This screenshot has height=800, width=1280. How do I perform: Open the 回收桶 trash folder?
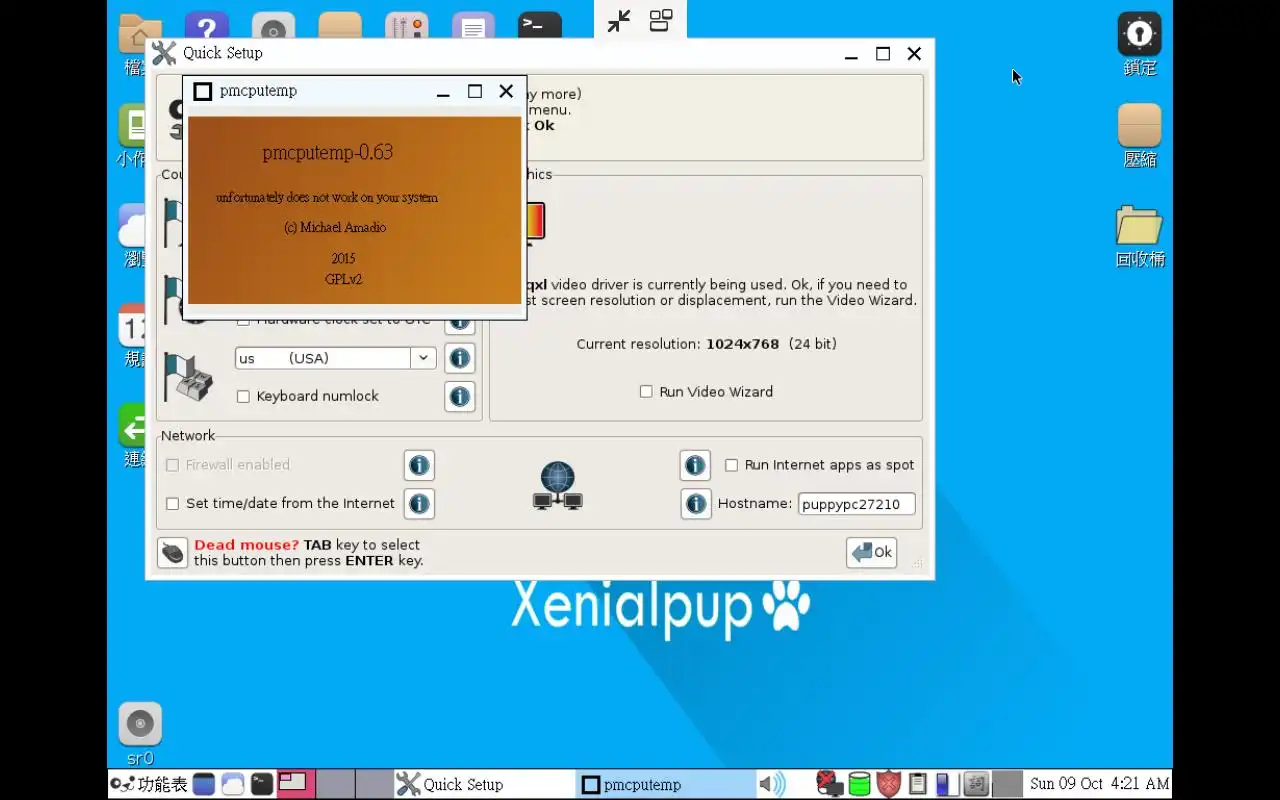[x=1139, y=225]
